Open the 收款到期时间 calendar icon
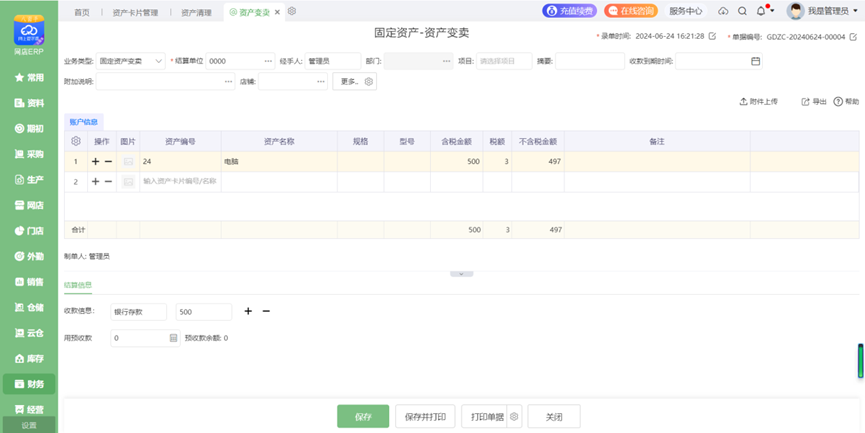865x433 pixels. [755, 61]
